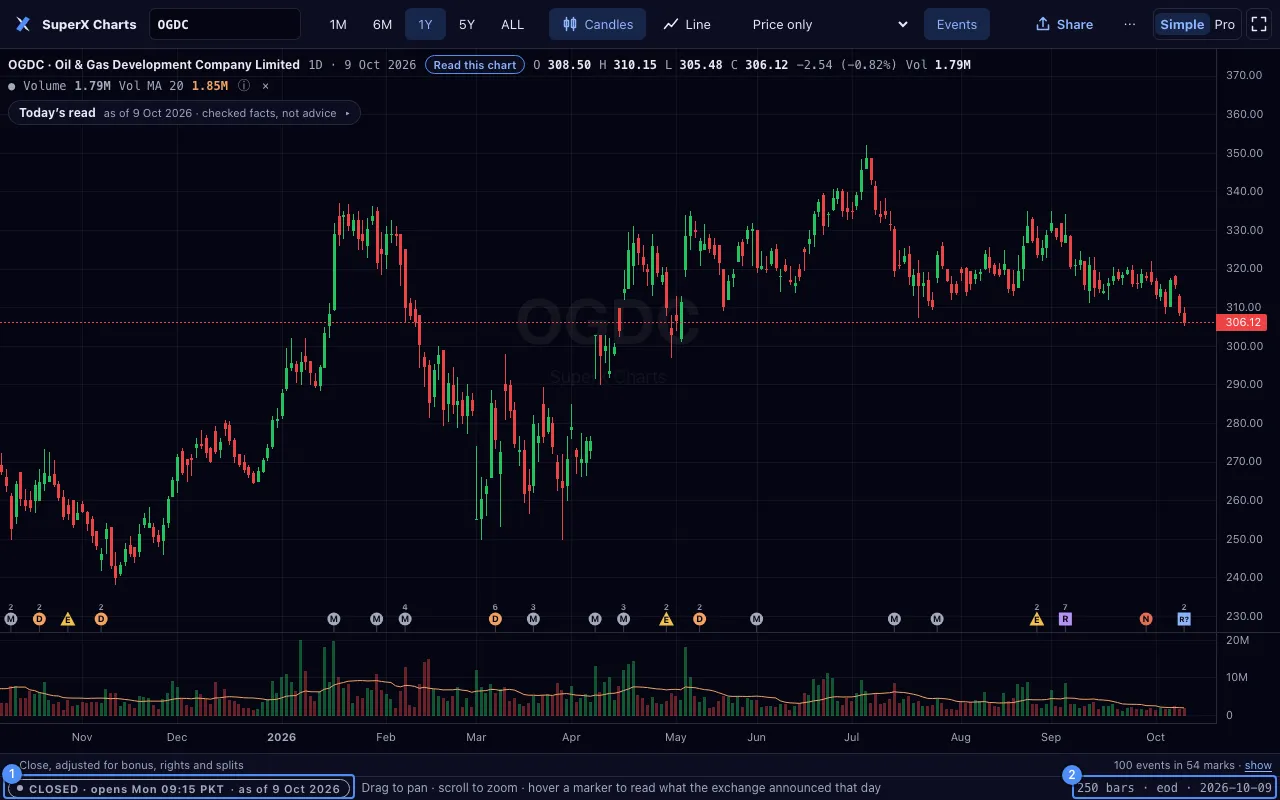
Task: Click the lone M marker in June
Action: (756, 619)
